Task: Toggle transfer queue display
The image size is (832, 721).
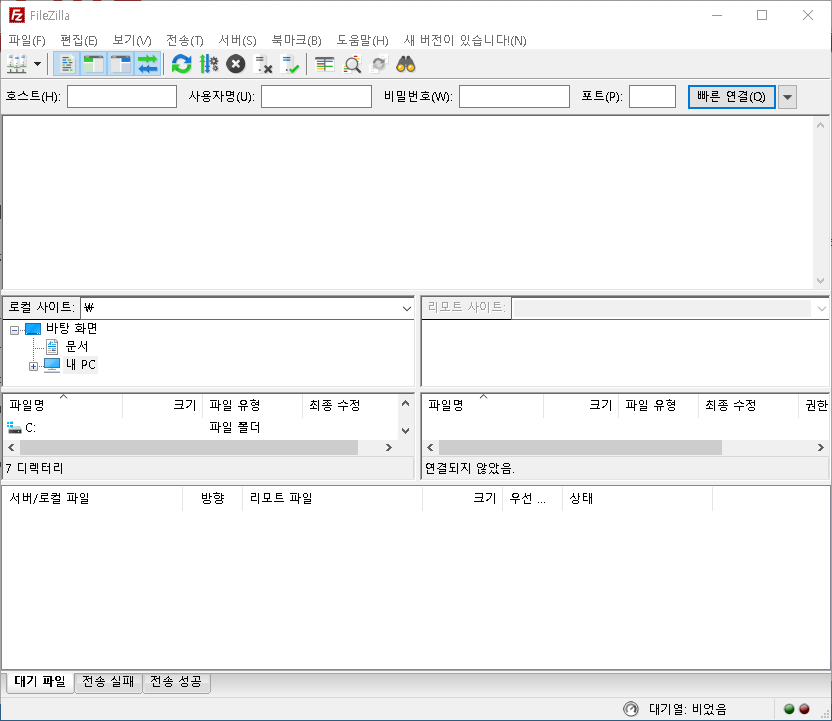Action: (x=148, y=64)
